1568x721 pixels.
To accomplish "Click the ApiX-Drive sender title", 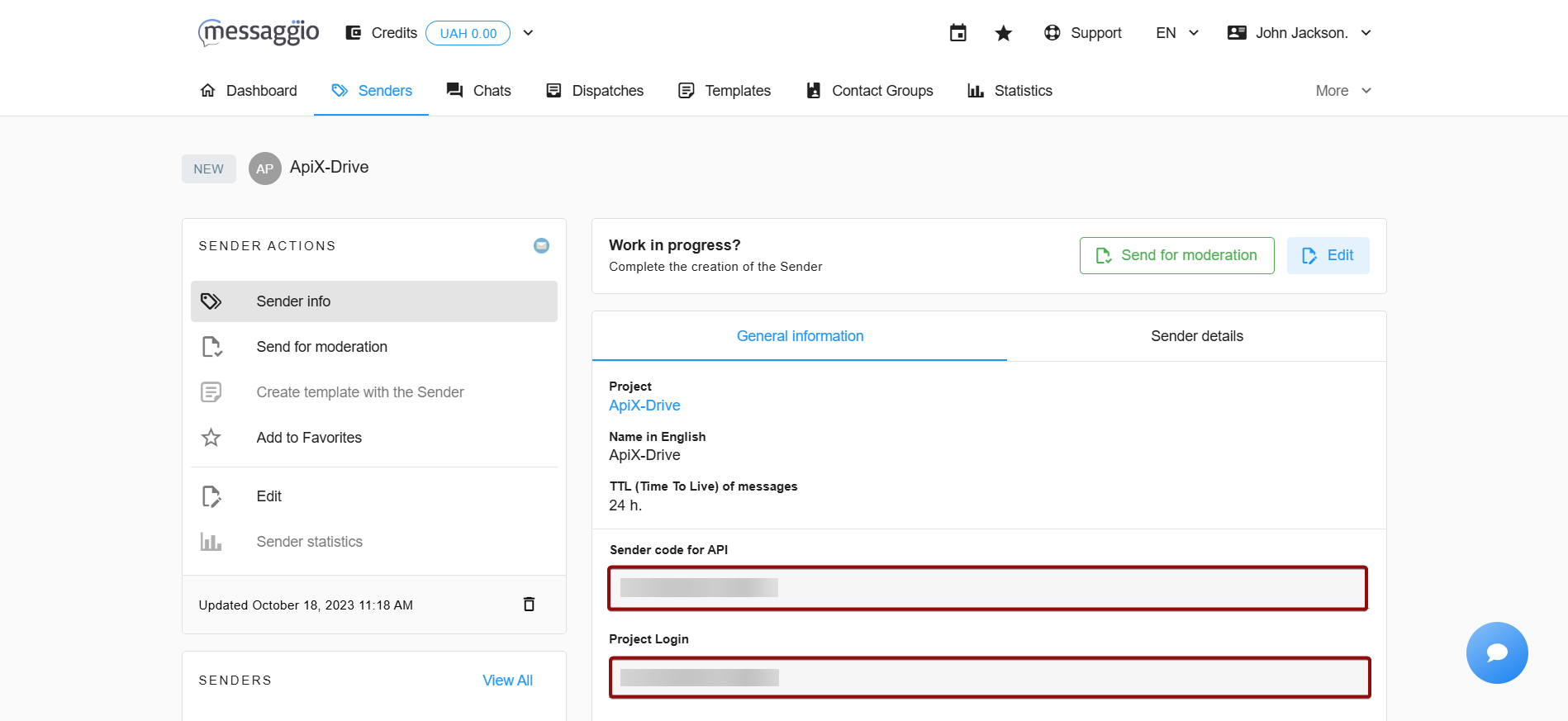I will click(329, 167).
